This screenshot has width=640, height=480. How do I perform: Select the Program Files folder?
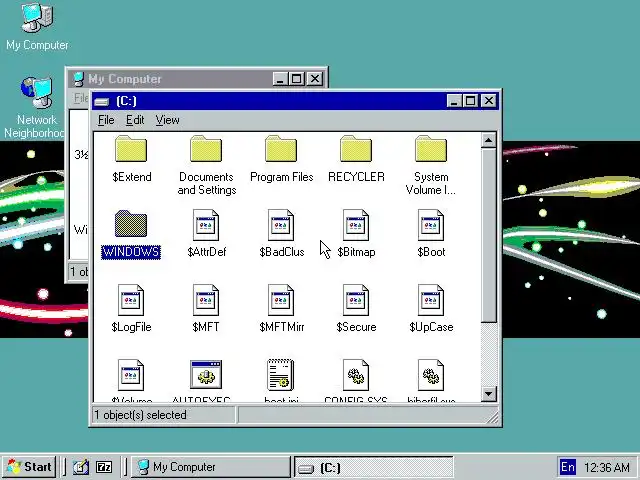(281, 149)
